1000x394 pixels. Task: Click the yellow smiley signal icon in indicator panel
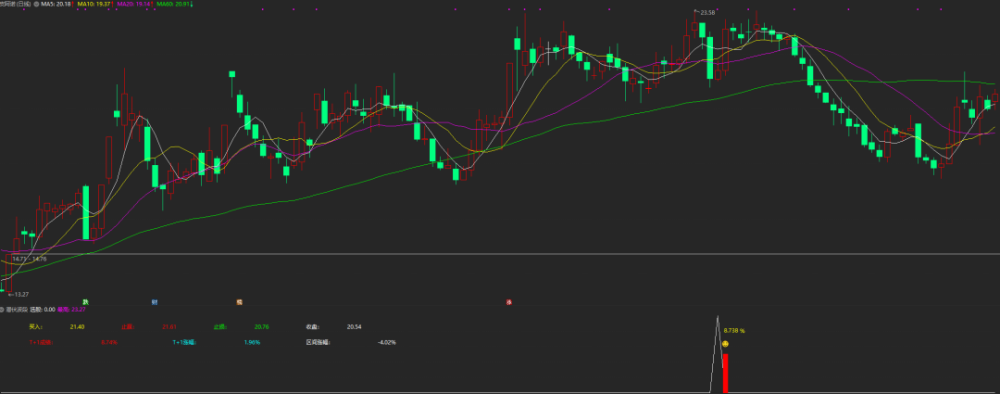(725, 344)
